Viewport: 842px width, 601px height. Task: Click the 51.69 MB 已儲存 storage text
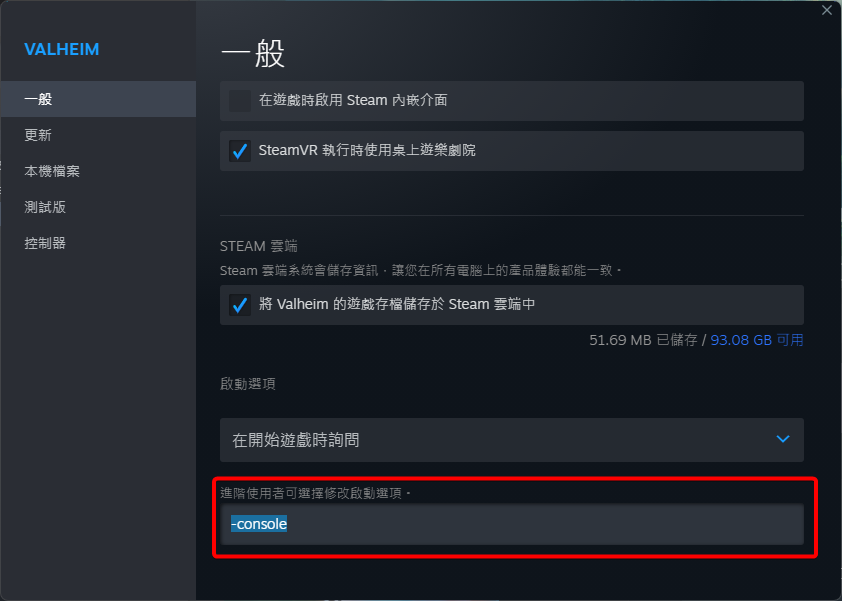tap(643, 340)
